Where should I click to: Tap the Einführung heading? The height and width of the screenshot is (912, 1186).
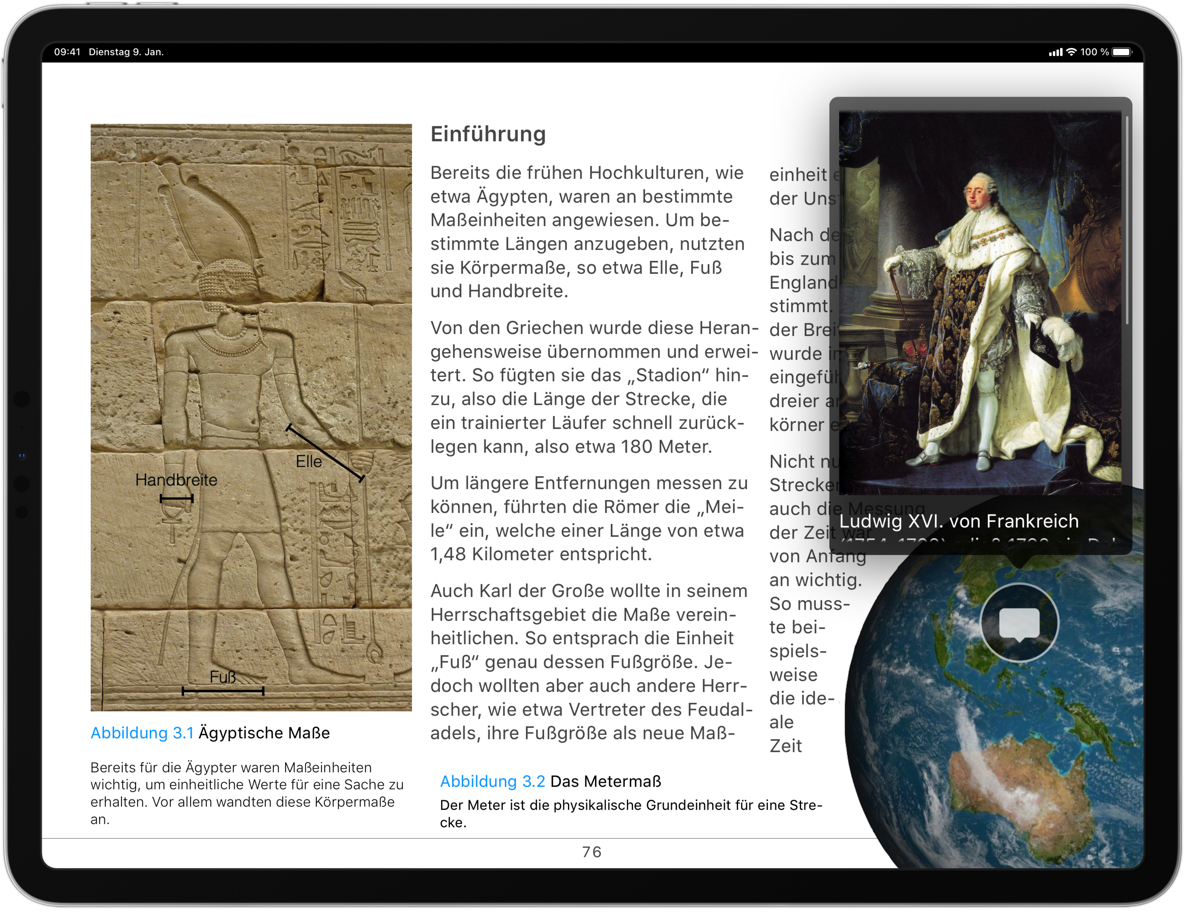tap(488, 134)
